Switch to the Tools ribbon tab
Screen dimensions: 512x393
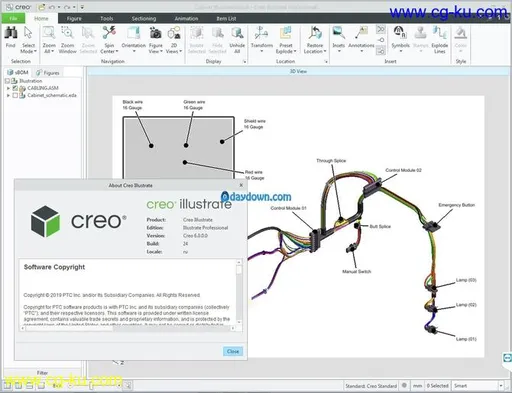coord(107,19)
